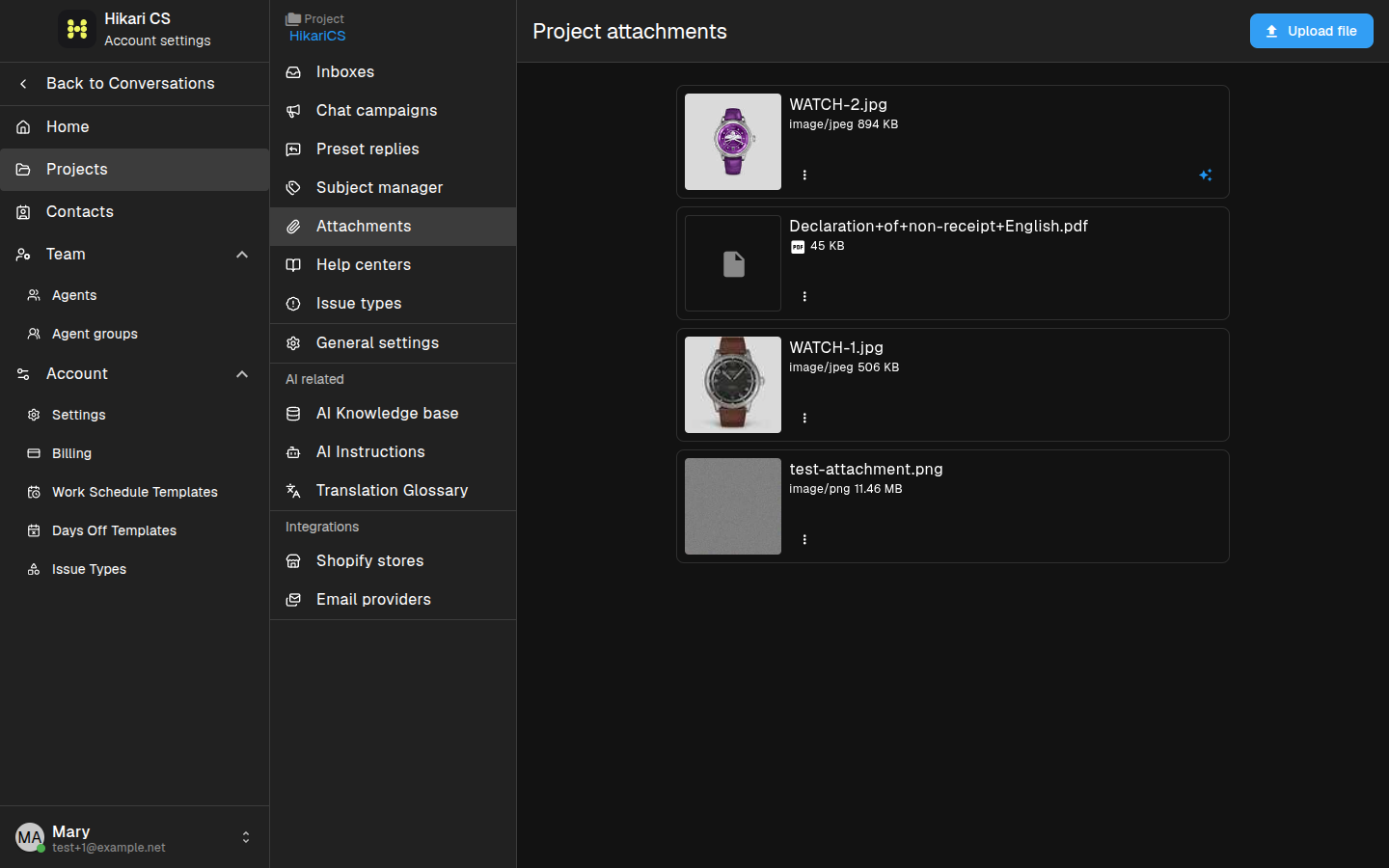Click the AI Knowledge base database icon
Screen dimensions: 1389x868
293,414
